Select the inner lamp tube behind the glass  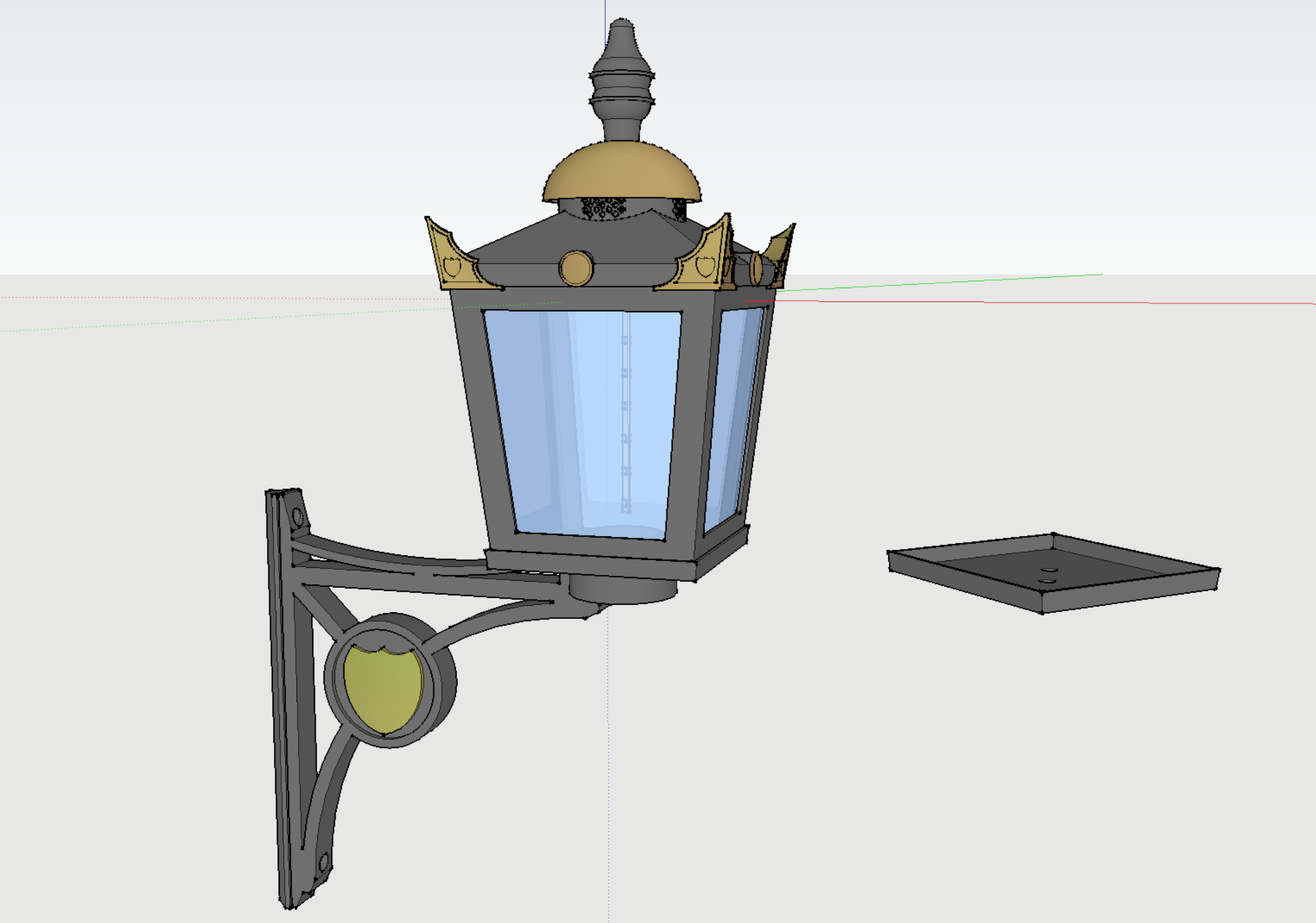[x=626, y=412]
